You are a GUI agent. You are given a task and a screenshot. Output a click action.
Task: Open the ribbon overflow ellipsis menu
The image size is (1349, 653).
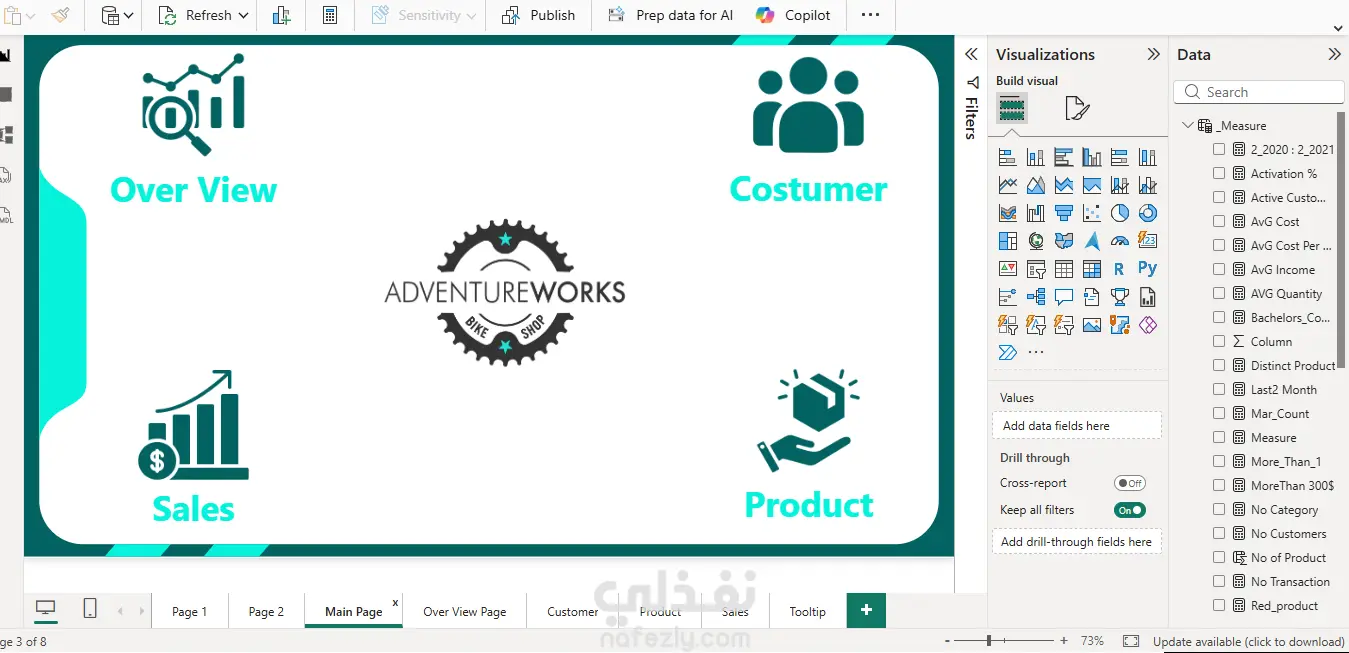(870, 15)
